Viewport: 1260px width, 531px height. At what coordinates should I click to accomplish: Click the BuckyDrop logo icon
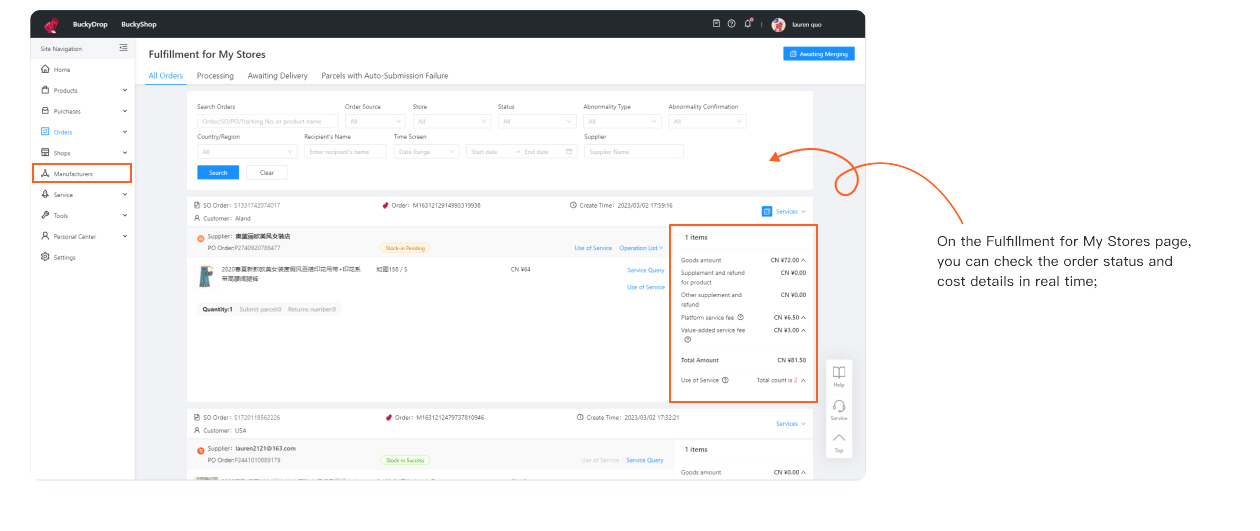pos(51,24)
